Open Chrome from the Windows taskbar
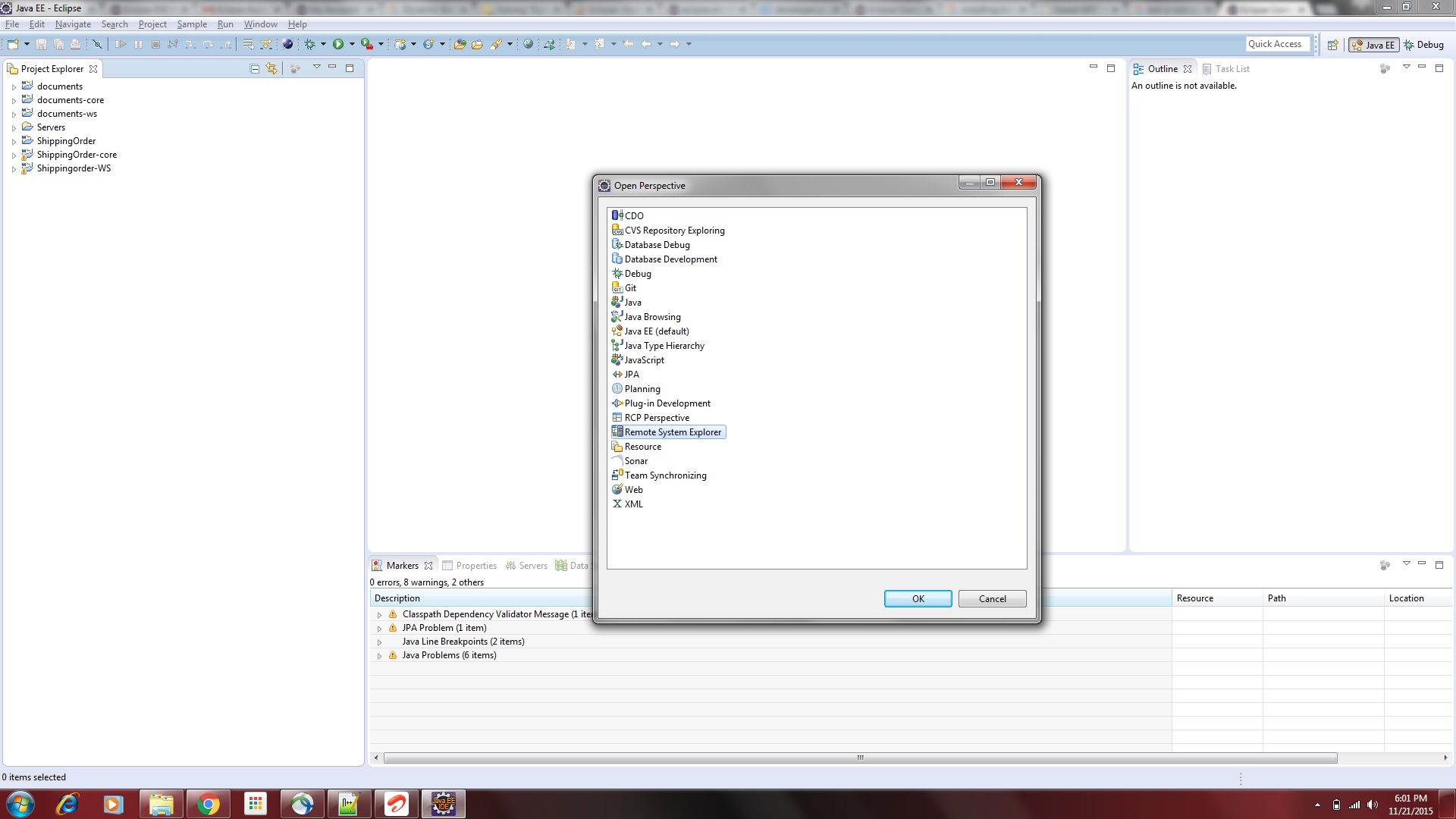 pos(208,804)
